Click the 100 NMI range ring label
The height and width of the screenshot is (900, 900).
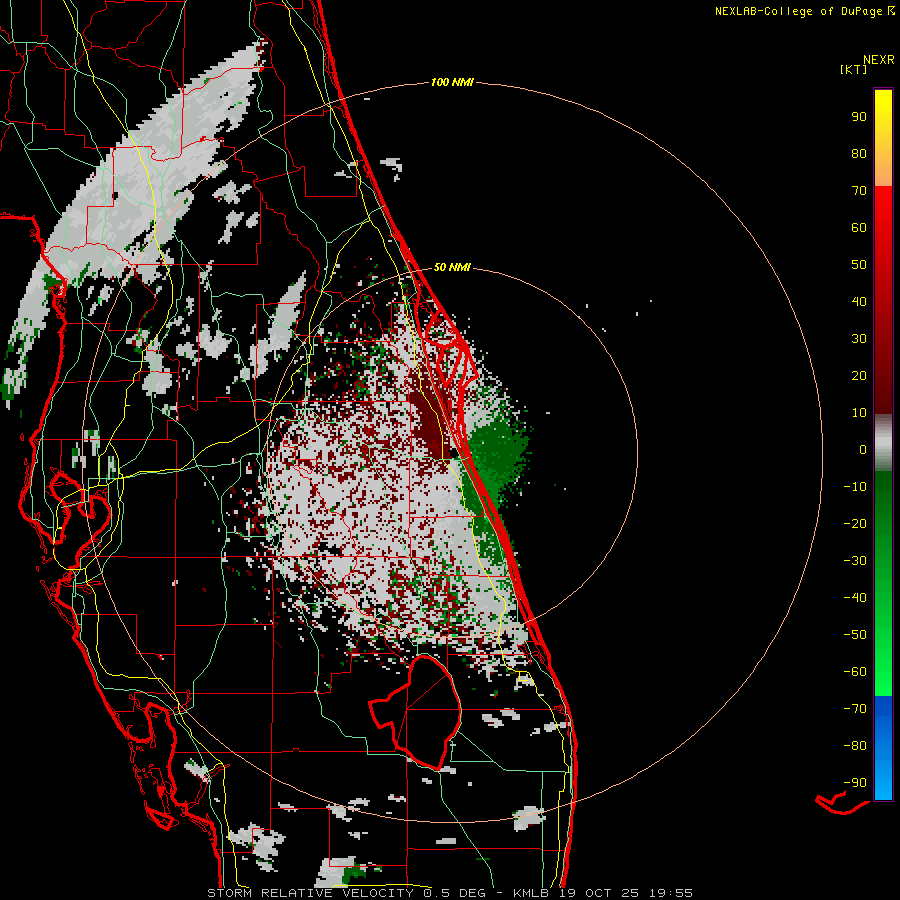click(x=452, y=83)
